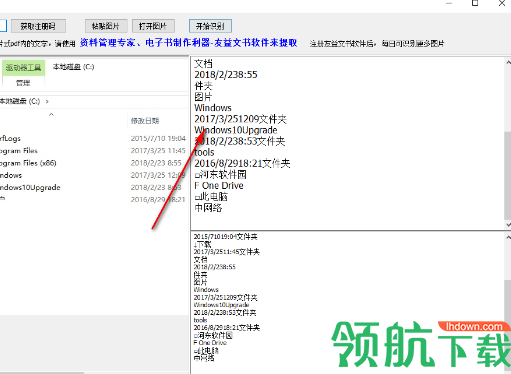Click the 本地磁盘 (C:) title text
511x374 pixels.
click(73, 67)
